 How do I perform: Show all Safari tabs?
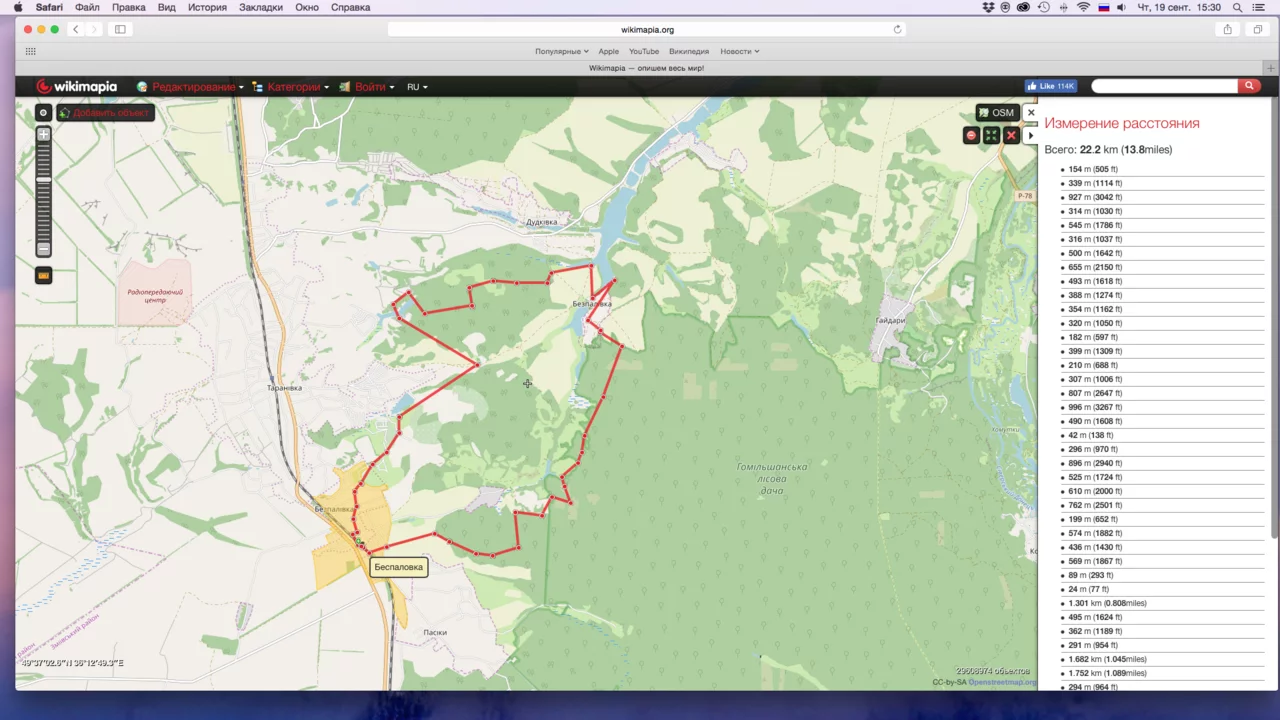(1258, 29)
